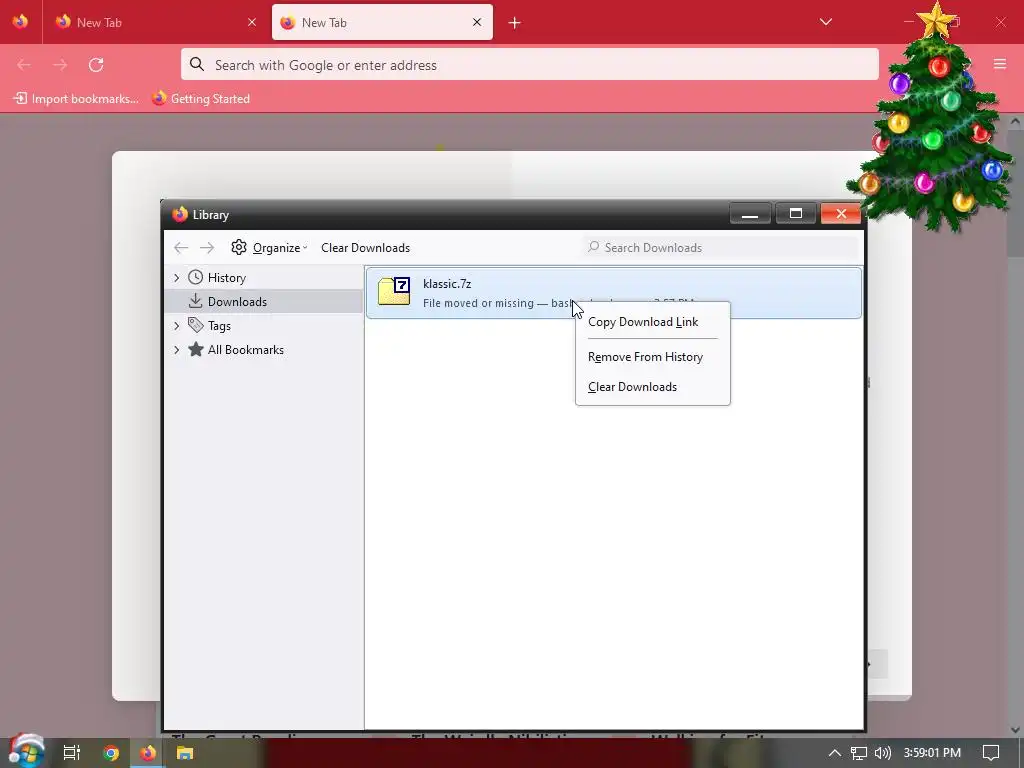The height and width of the screenshot is (768, 1024).
Task: Launch Chrome from the taskbar
Action: pos(111,752)
